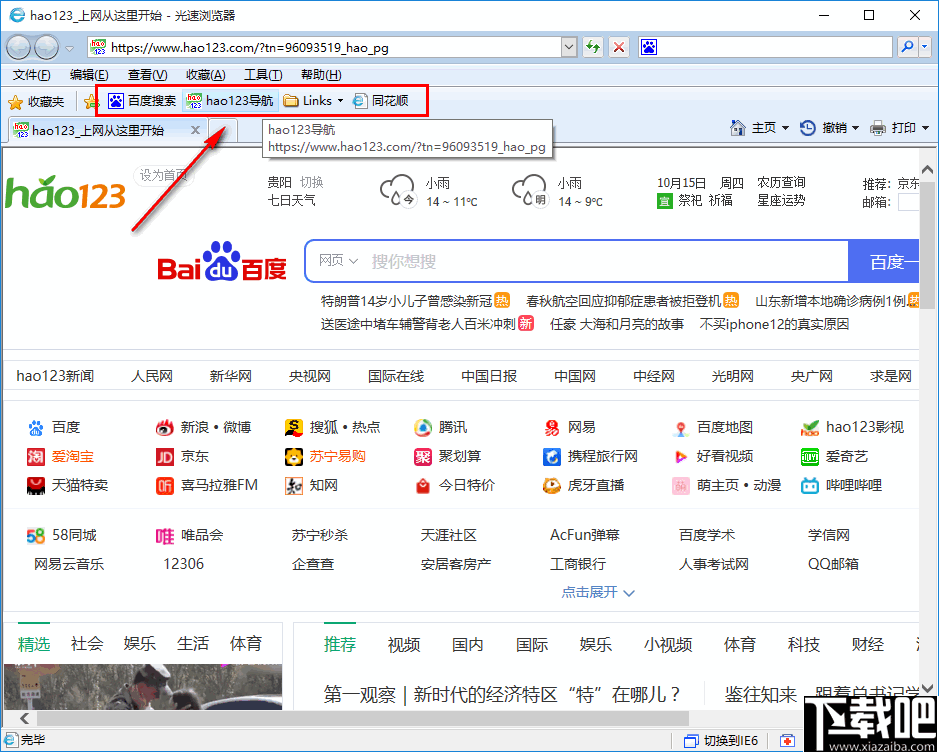Open the 工具(T) menu
939x752 pixels.
click(263, 75)
